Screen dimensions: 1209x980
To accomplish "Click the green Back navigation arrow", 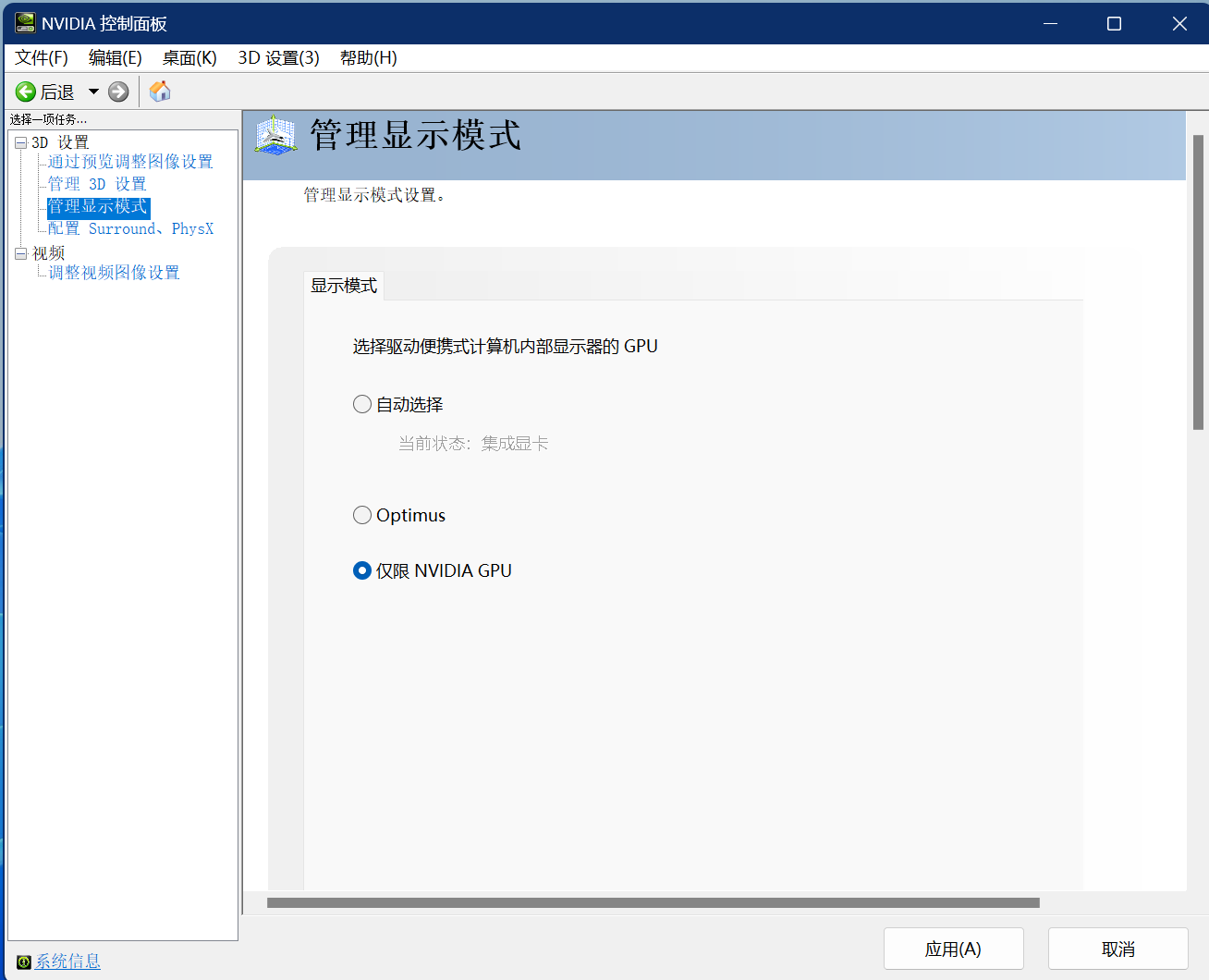I will click(x=26, y=91).
